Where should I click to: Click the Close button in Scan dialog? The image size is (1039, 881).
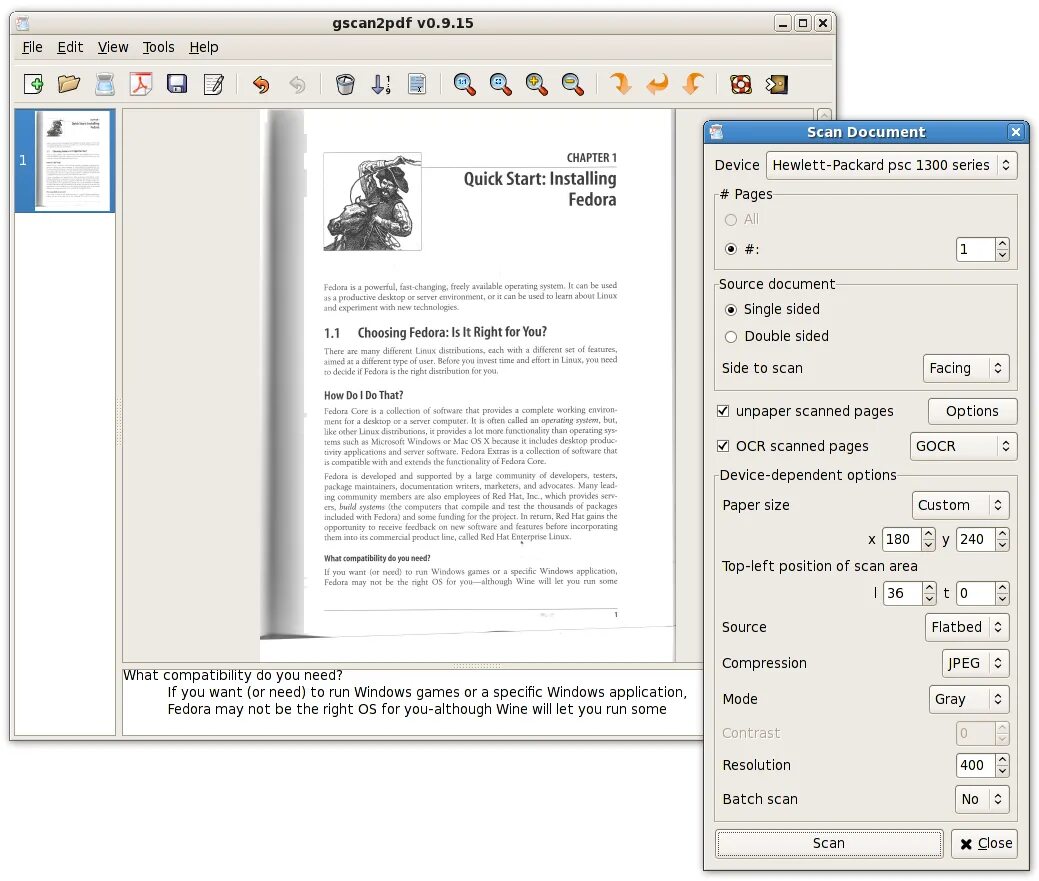point(986,843)
